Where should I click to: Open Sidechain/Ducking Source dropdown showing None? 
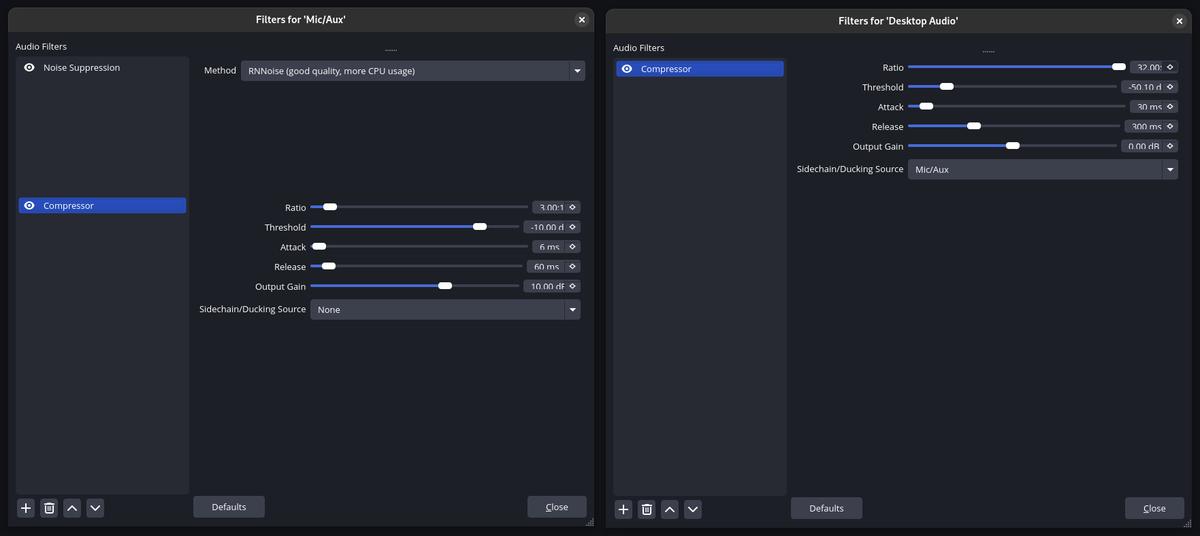click(445, 310)
